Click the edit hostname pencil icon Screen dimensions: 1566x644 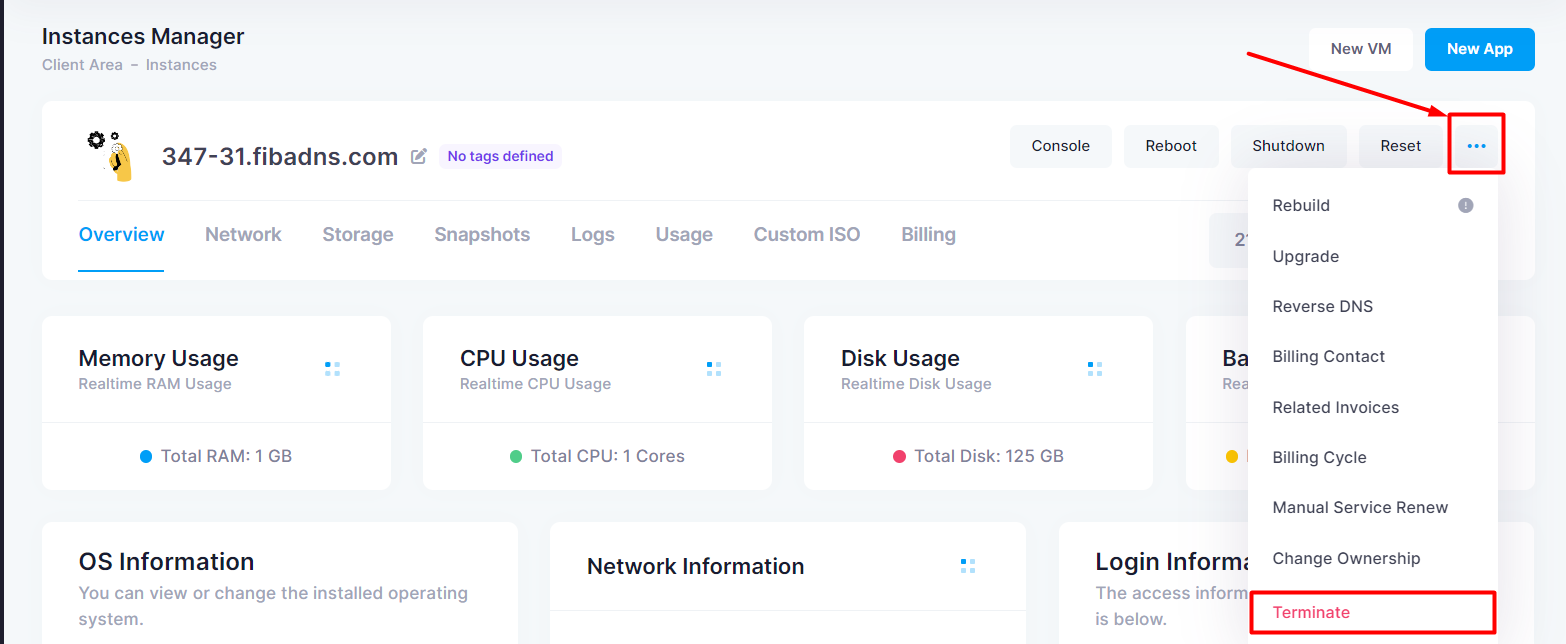[x=419, y=156]
